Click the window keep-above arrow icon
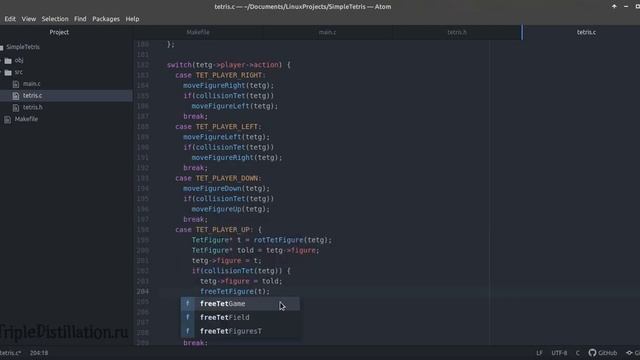The width and height of the screenshot is (640, 360). click(x=614, y=6)
